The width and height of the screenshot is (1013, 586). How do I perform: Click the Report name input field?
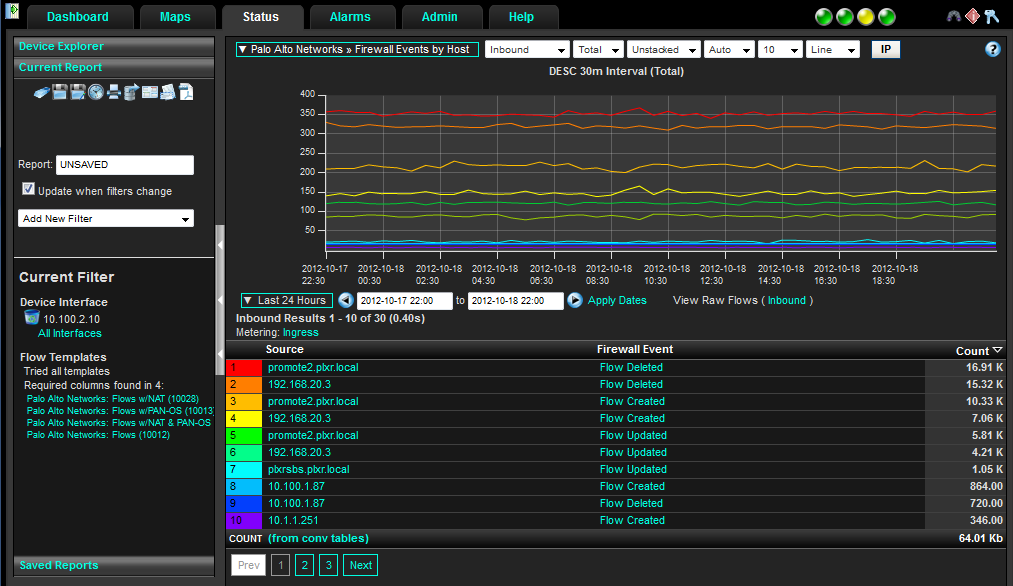[125, 165]
